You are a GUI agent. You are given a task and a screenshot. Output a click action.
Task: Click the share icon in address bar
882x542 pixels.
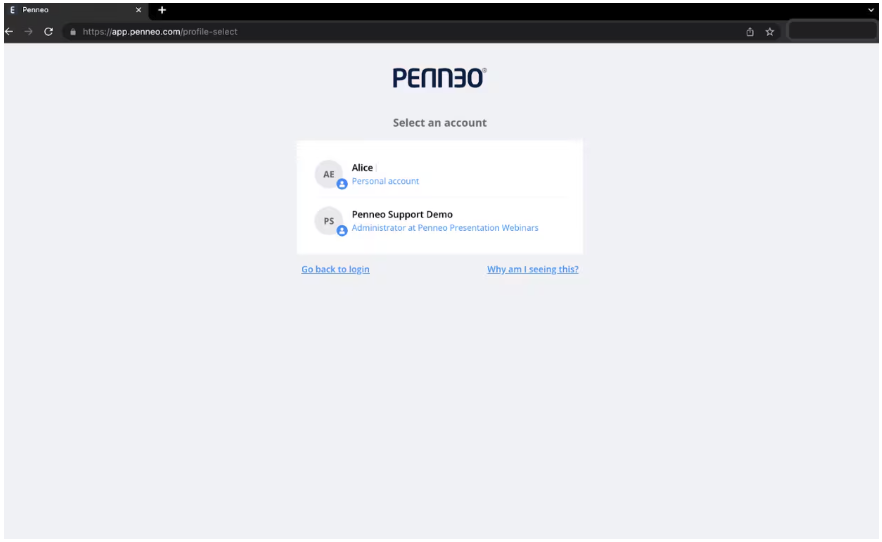750,32
